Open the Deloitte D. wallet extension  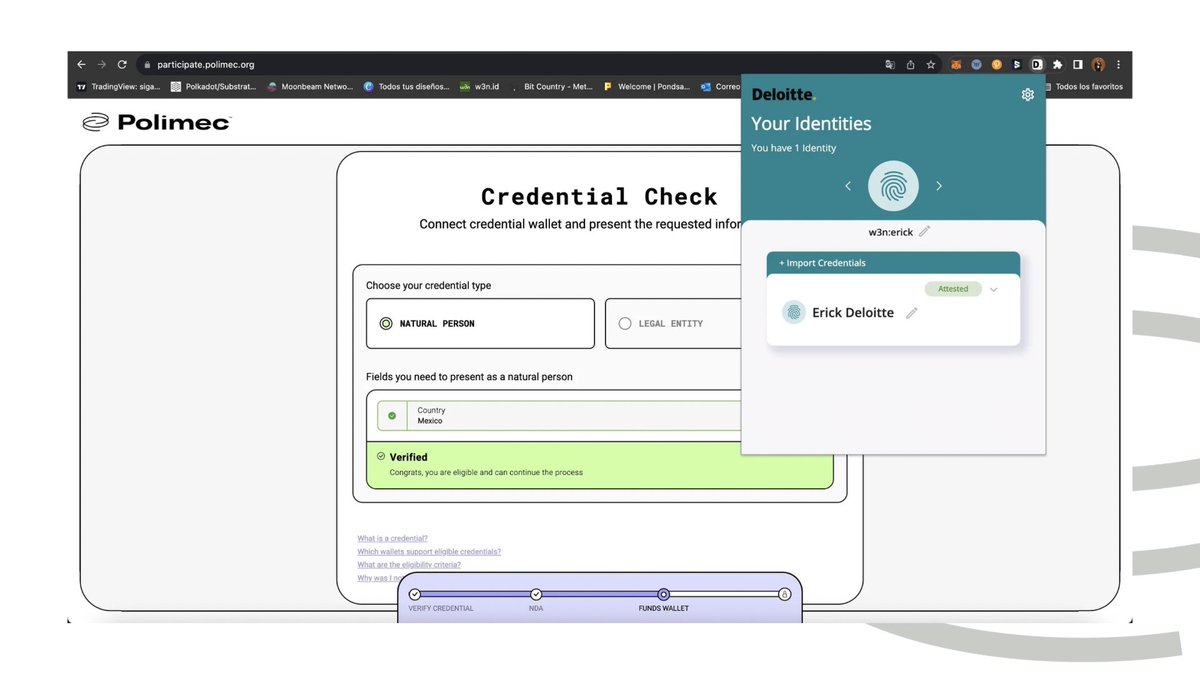(1037, 64)
